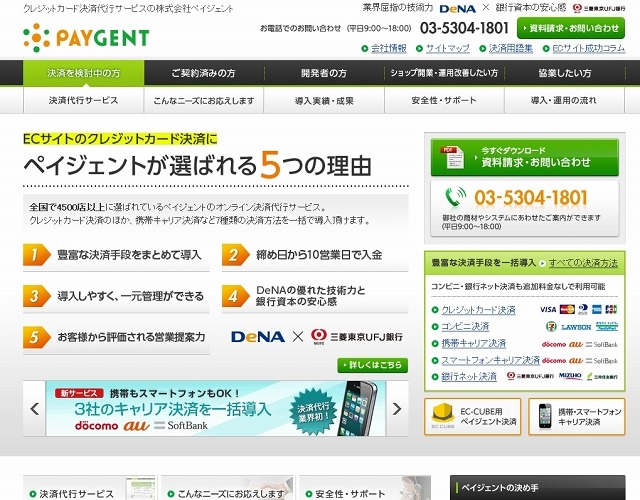Image resolution: width=640 pixels, height=500 pixels.
Task: Click the docomo logo on banner
Action: pos(96,426)
